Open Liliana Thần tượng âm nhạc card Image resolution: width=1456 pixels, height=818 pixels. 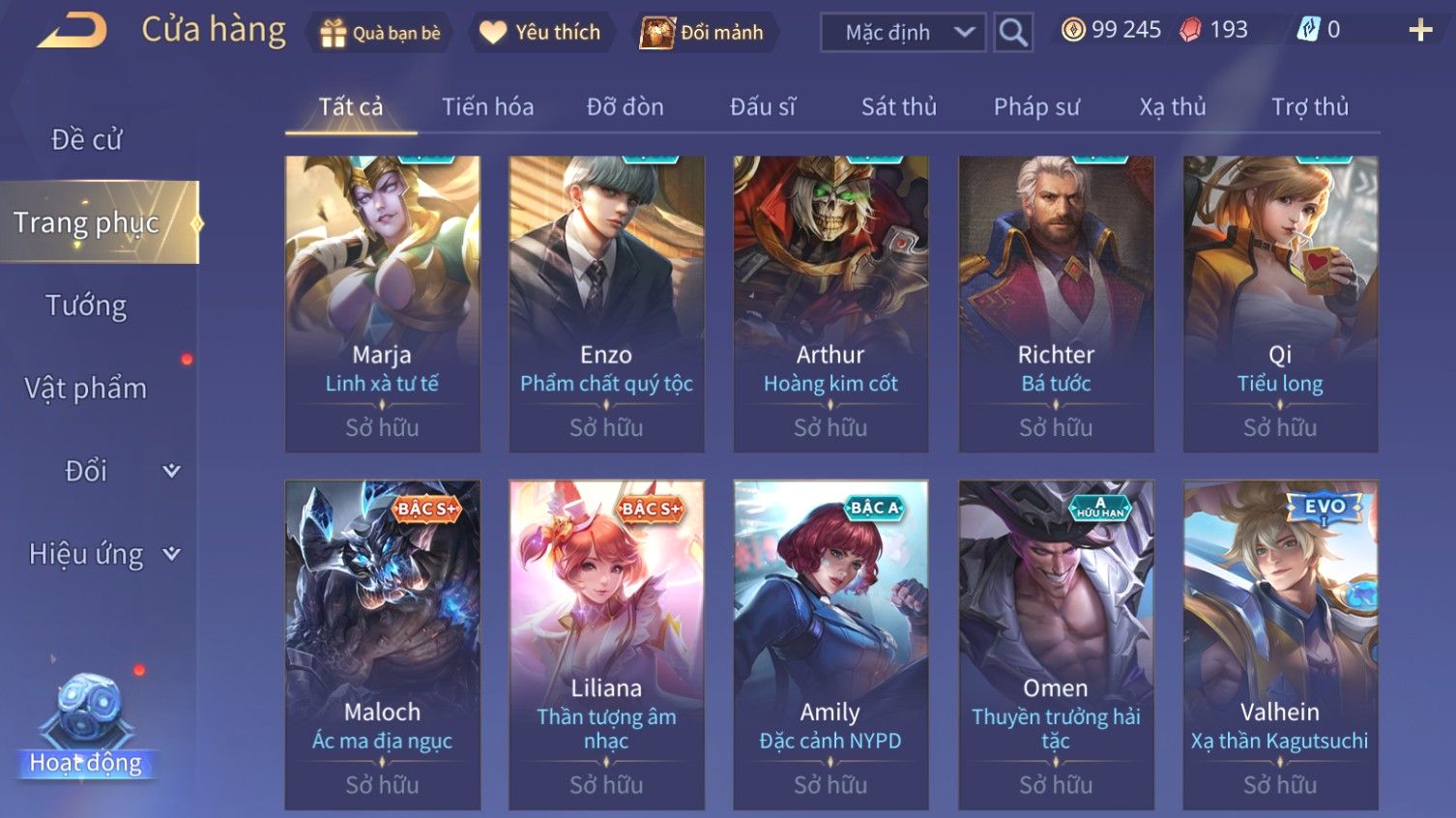coord(606,645)
